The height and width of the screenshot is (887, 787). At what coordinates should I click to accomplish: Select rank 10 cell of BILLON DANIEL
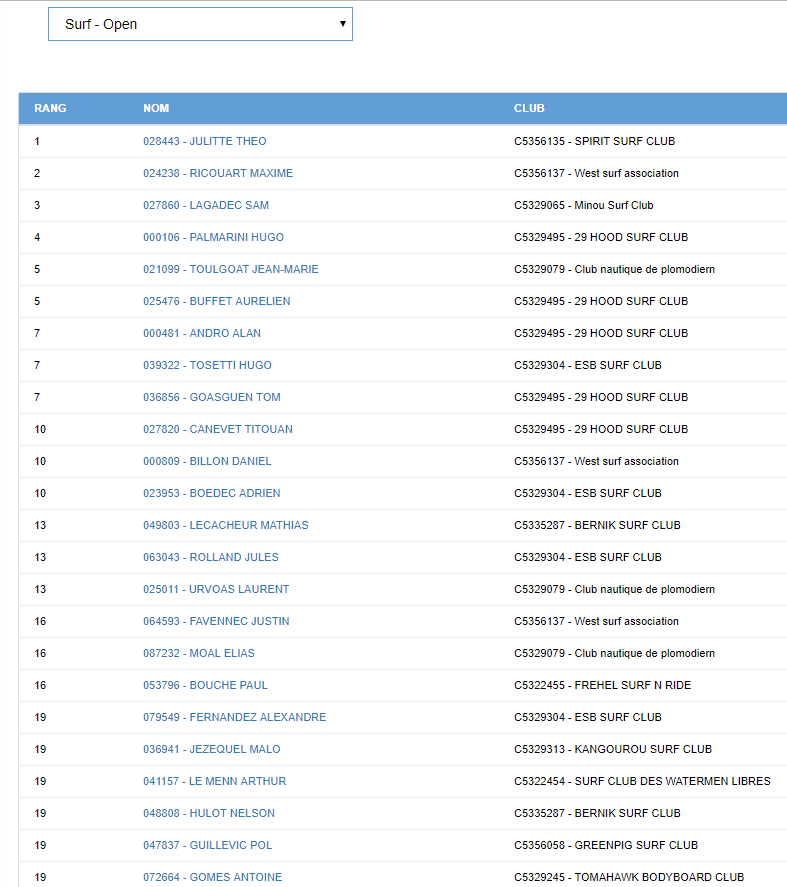[40, 460]
